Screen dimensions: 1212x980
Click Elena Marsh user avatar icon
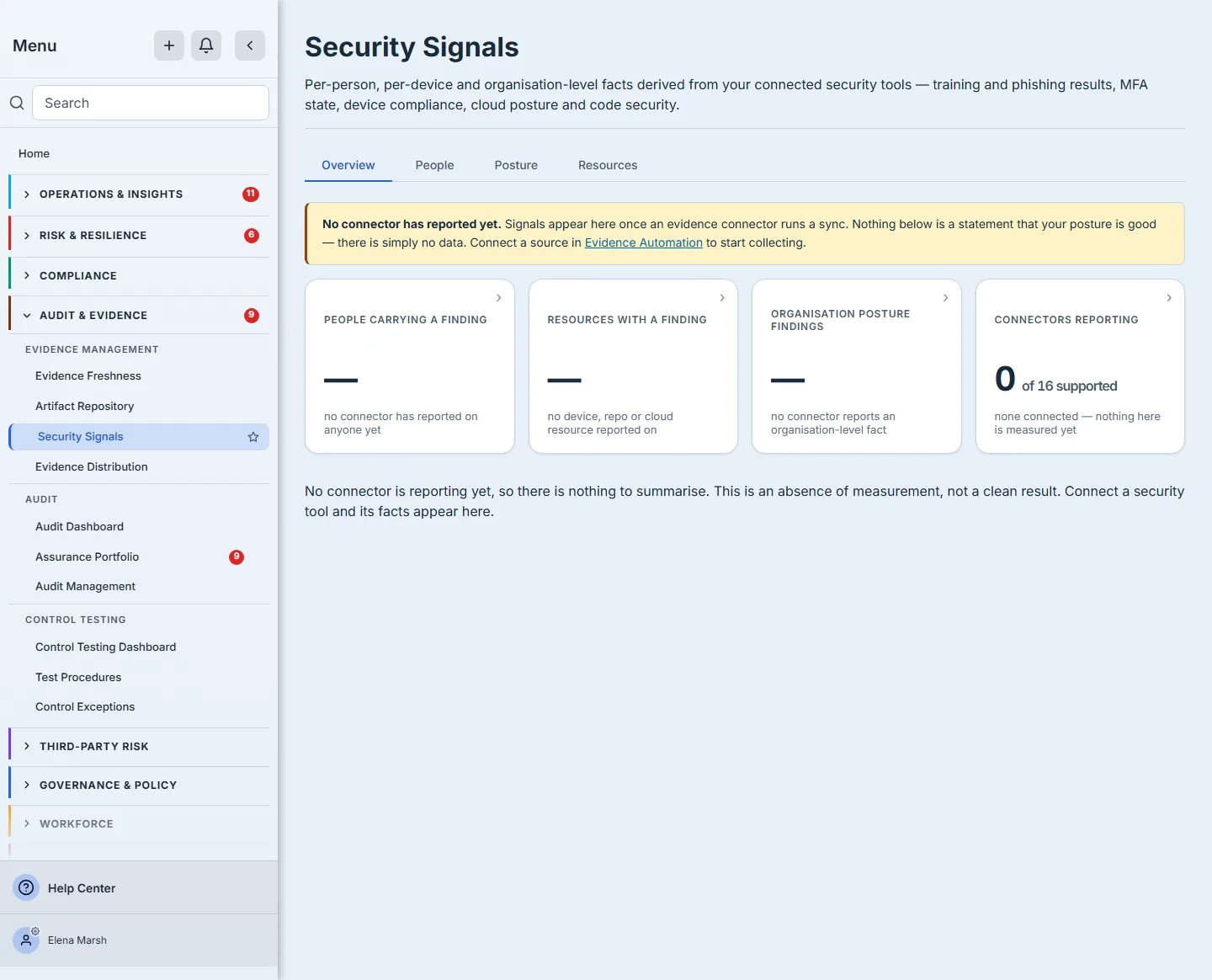pos(26,940)
